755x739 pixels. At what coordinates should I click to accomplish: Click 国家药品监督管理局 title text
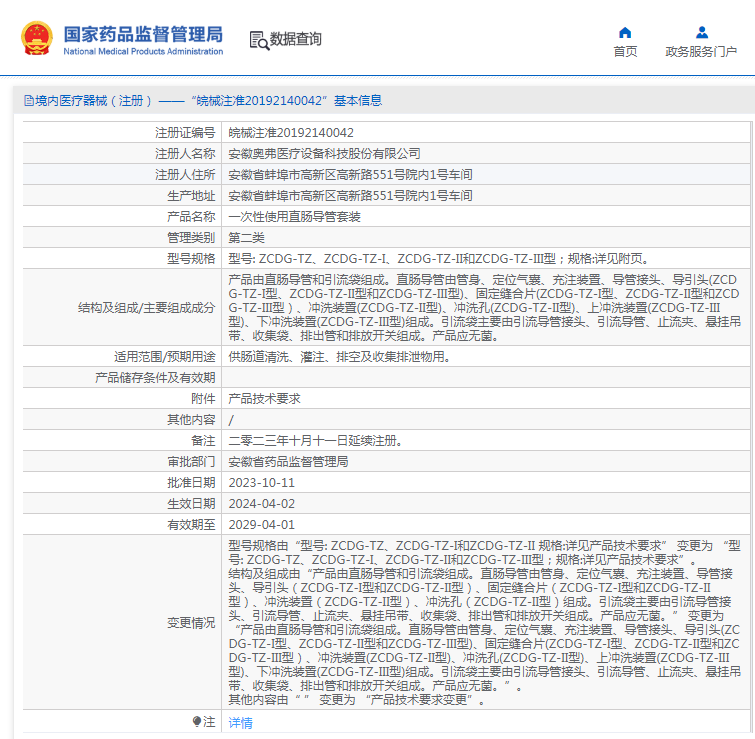143,35
